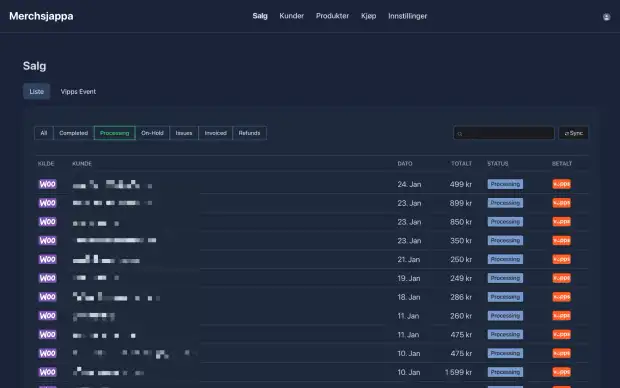The image size is (620, 388).
Task: Click the 260 kr total
Action: 461,316
